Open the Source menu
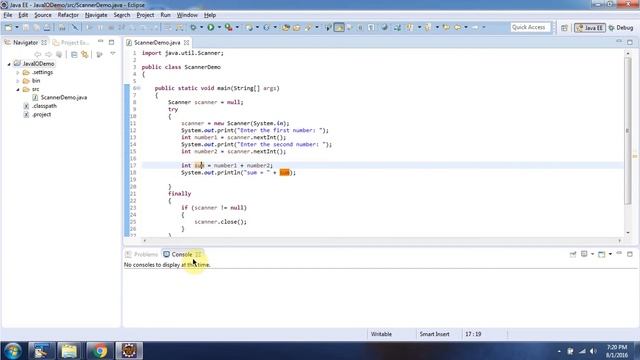This screenshot has width=640, height=360. (x=43, y=15)
